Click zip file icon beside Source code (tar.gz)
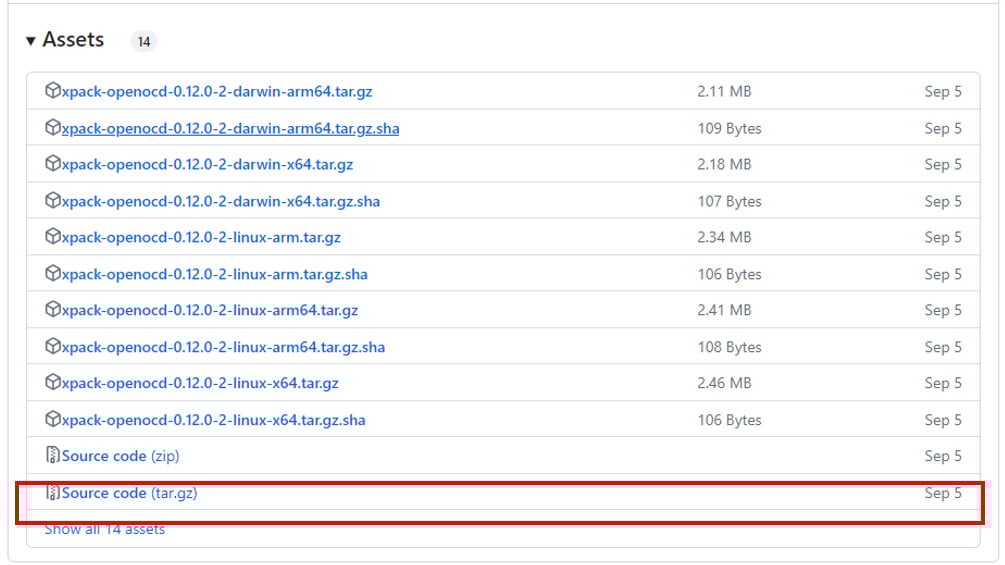1005x565 pixels. click(53, 492)
